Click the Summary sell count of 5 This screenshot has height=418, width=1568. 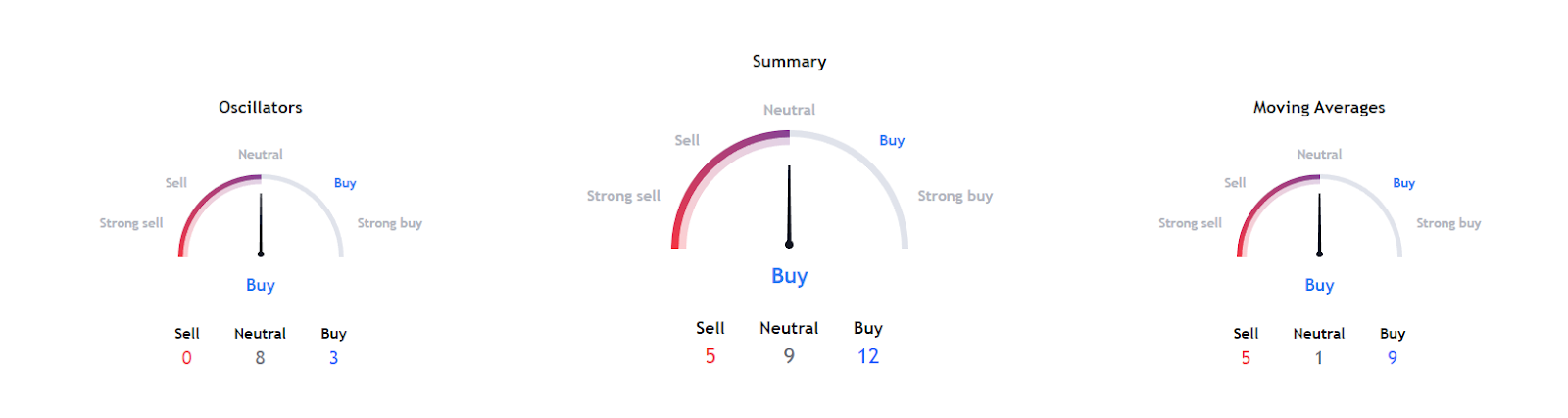tap(710, 356)
